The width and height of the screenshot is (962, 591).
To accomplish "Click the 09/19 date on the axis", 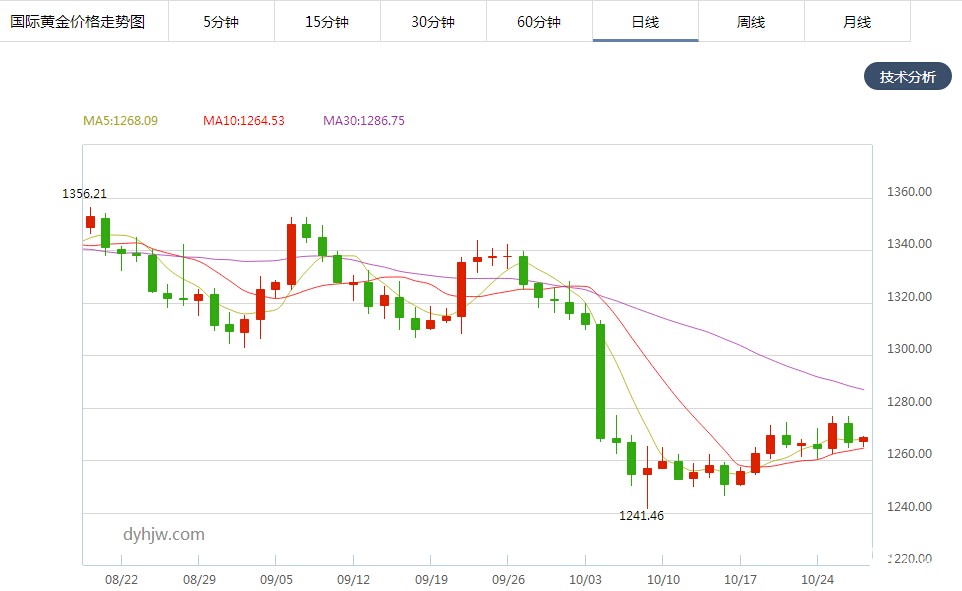I will tap(431, 579).
